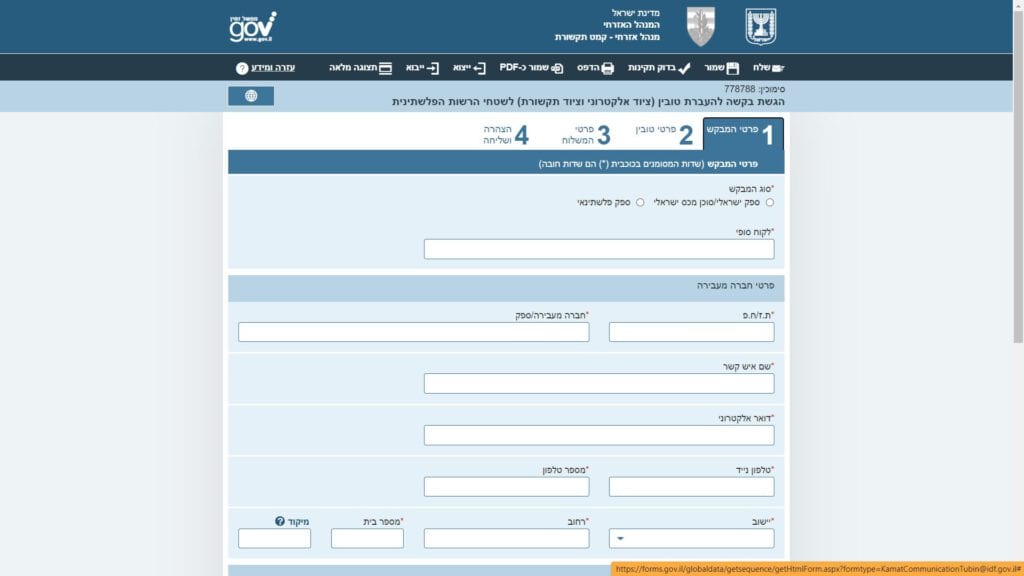1024x576 pixels.
Task: Click the gov.il logo link
Action: (x=252, y=27)
